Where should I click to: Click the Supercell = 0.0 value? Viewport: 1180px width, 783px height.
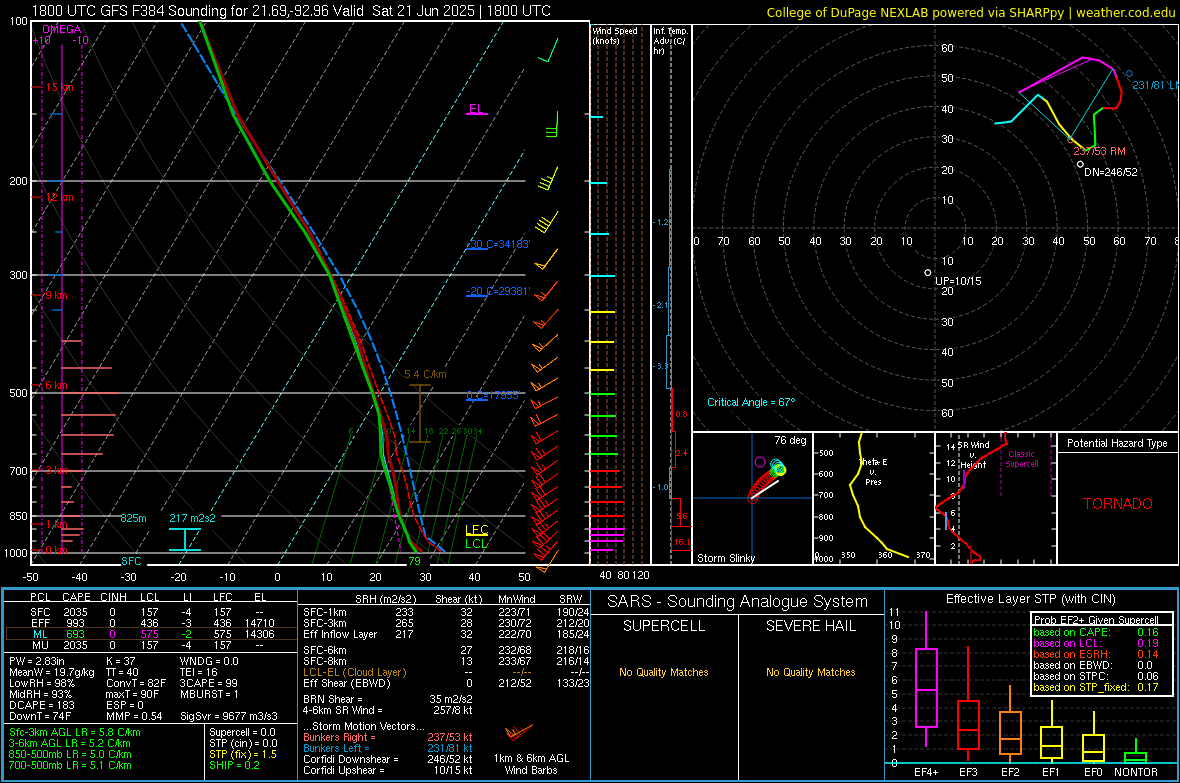242,732
